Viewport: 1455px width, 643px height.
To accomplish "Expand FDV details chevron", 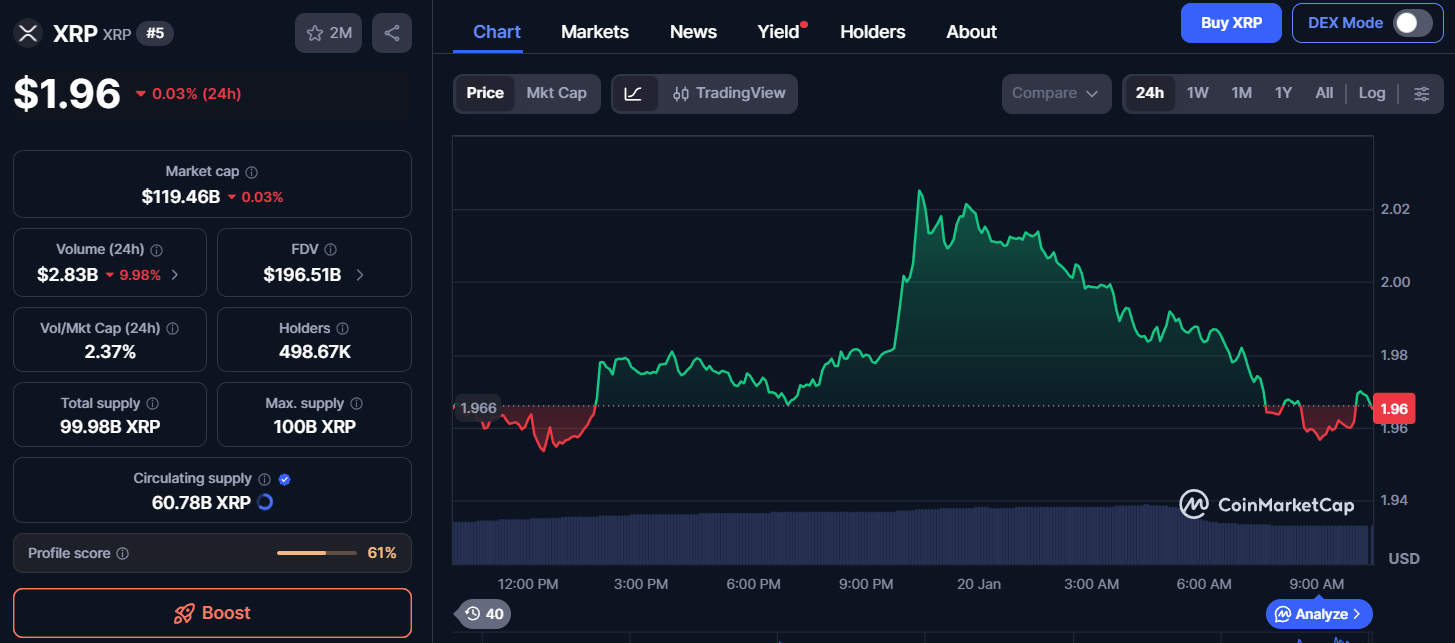I will [359, 275].
